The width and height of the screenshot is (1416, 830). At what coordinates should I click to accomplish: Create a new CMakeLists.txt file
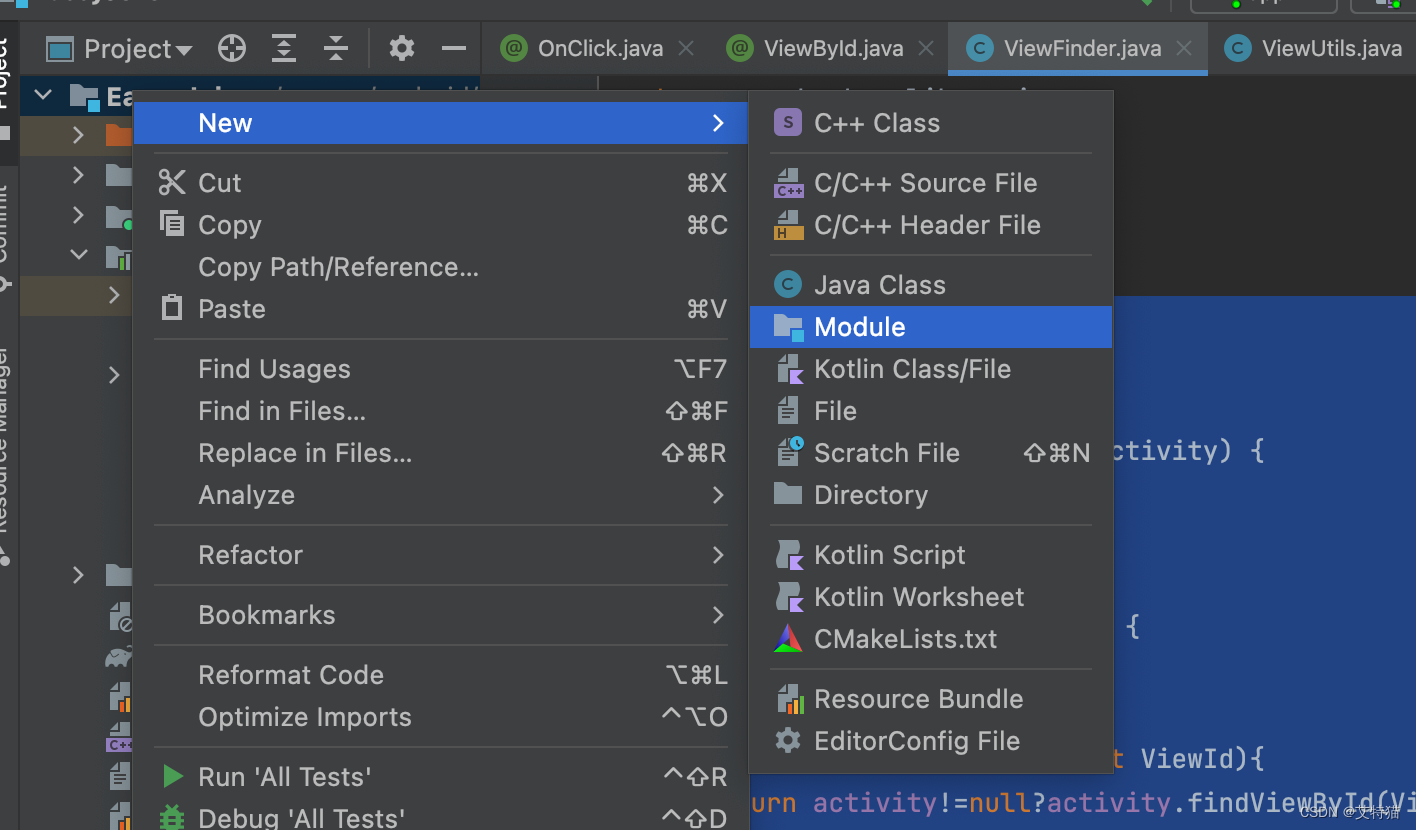point(904,639)
